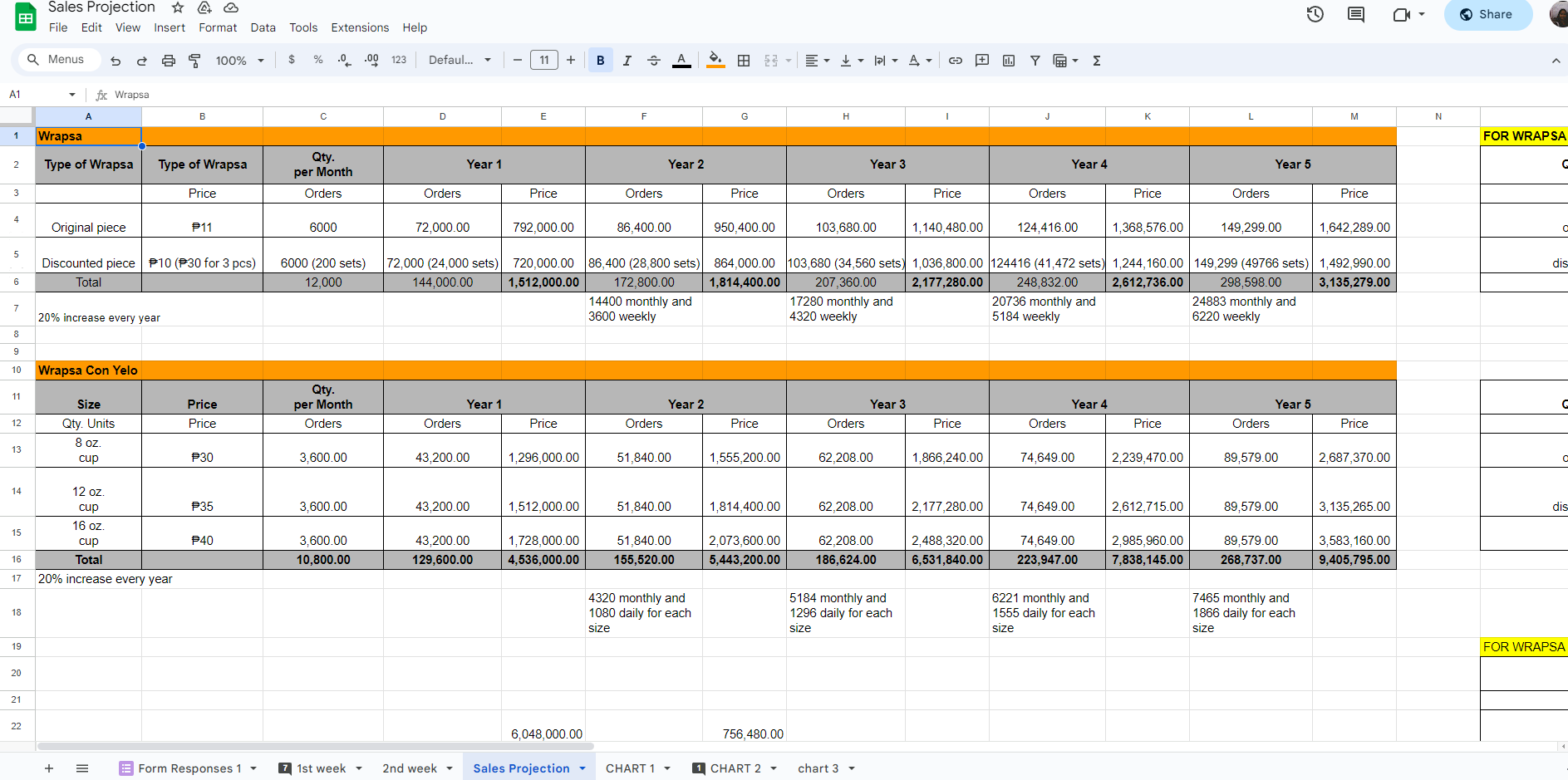Screen dimensions: 1568x780
Task: Open the name box dropdown arrow
Action: 72,95
